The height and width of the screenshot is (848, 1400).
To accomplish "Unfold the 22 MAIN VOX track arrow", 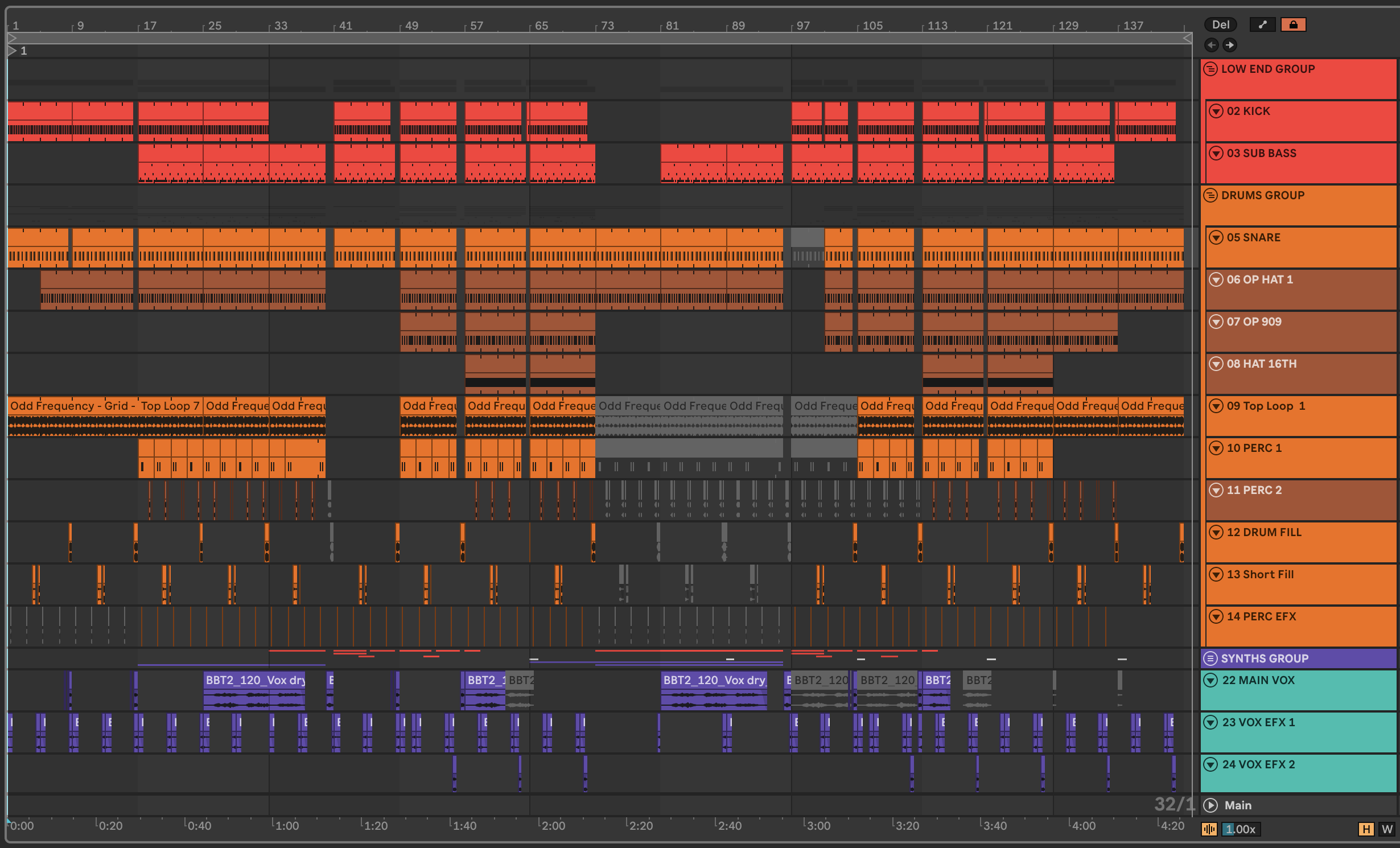I will coord(1211,680).
